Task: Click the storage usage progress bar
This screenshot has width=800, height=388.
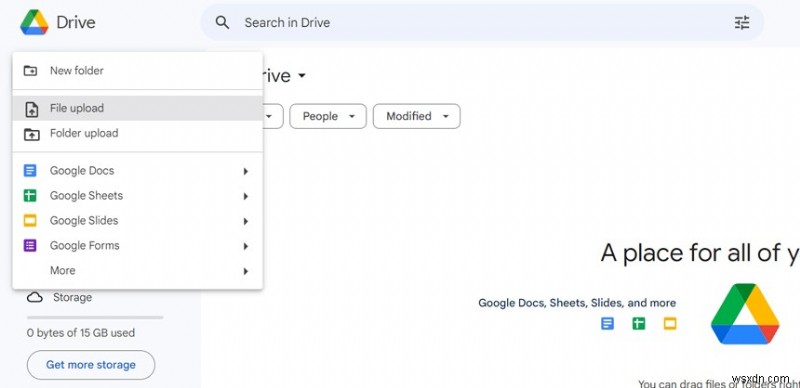Action: pyautogui.click(x=95, y=318)
